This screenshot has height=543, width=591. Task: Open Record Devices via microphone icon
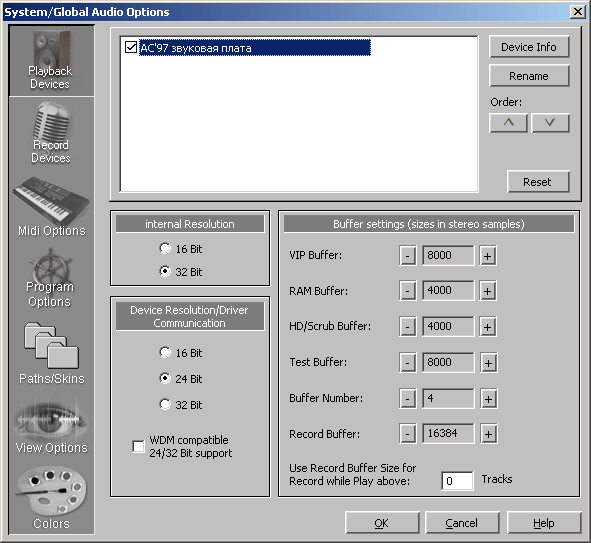pos(51,133)
